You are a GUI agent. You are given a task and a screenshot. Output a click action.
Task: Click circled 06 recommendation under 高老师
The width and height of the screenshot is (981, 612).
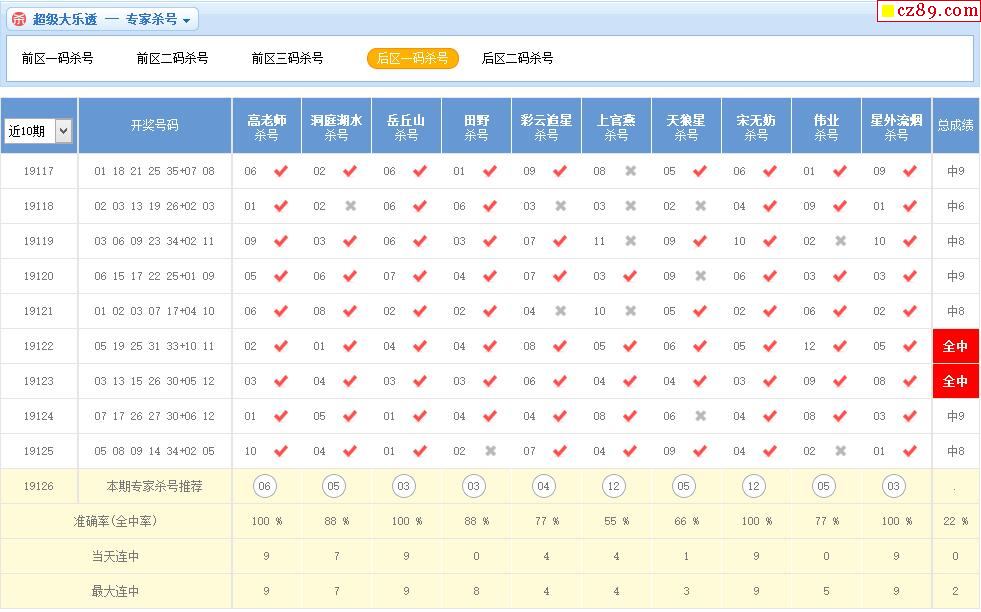click(x=264, y=486)
